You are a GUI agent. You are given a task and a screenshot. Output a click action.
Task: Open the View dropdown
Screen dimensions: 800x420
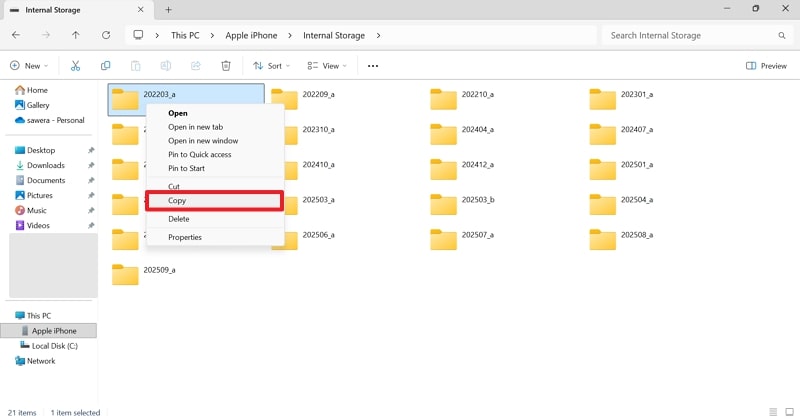[x=327, y=66]
